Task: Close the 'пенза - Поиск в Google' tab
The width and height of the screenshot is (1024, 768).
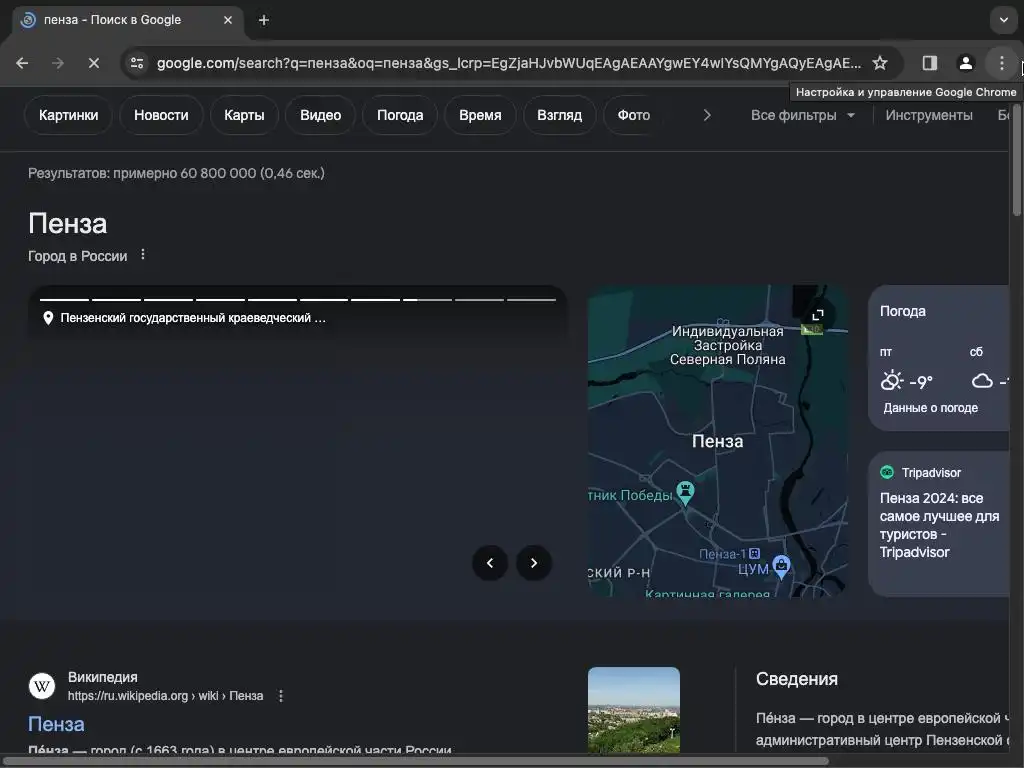Action: pos(228,20)
